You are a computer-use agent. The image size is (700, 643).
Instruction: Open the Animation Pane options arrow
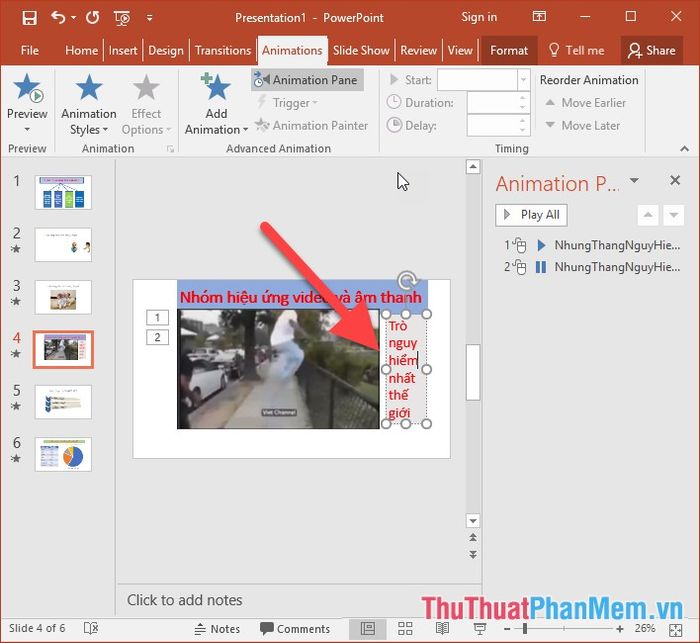pos(634,180)
